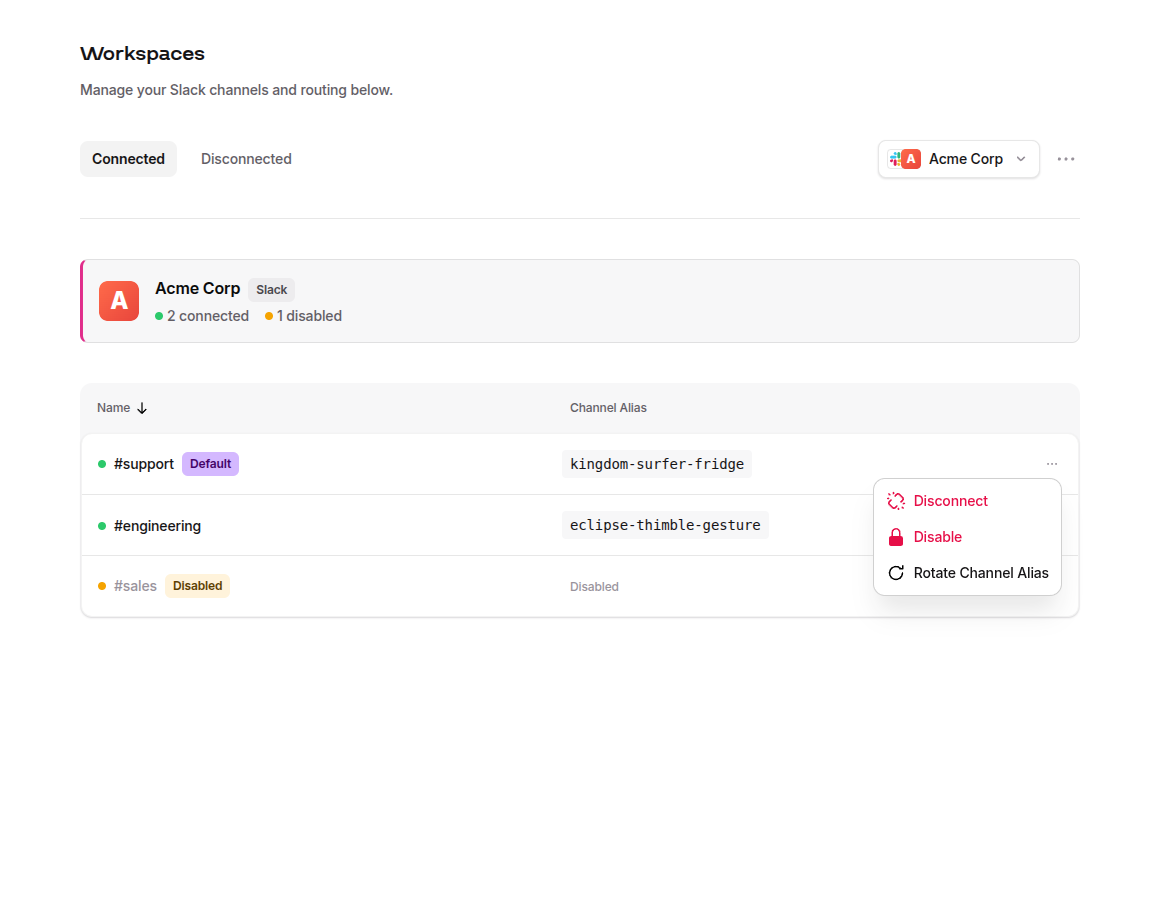This screenshot has height=900, width=1160.
Task: Click the rotate arrow icon in menu
Action: (896, 573)
